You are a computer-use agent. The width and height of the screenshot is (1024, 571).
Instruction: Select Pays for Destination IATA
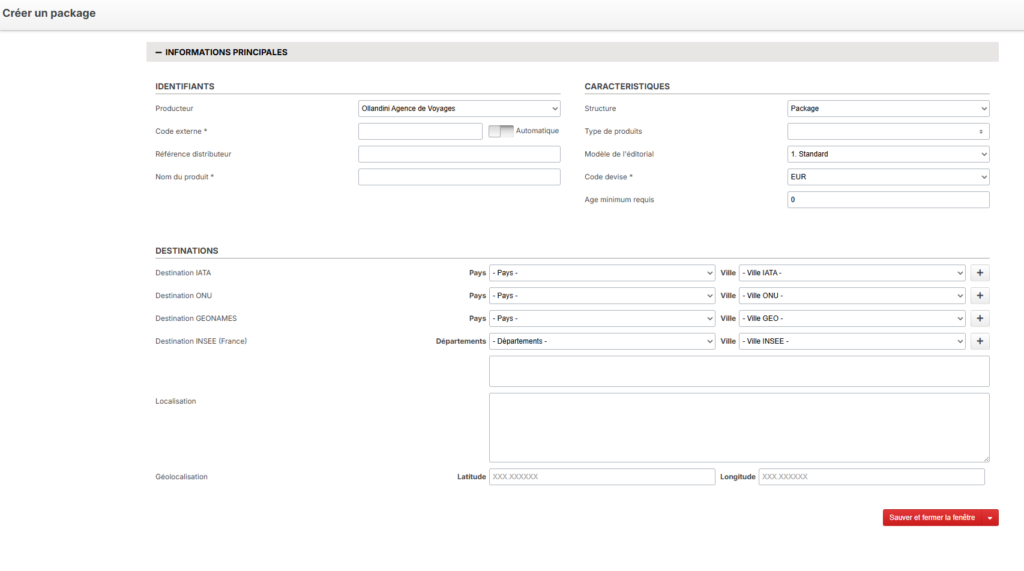(602, 272)
